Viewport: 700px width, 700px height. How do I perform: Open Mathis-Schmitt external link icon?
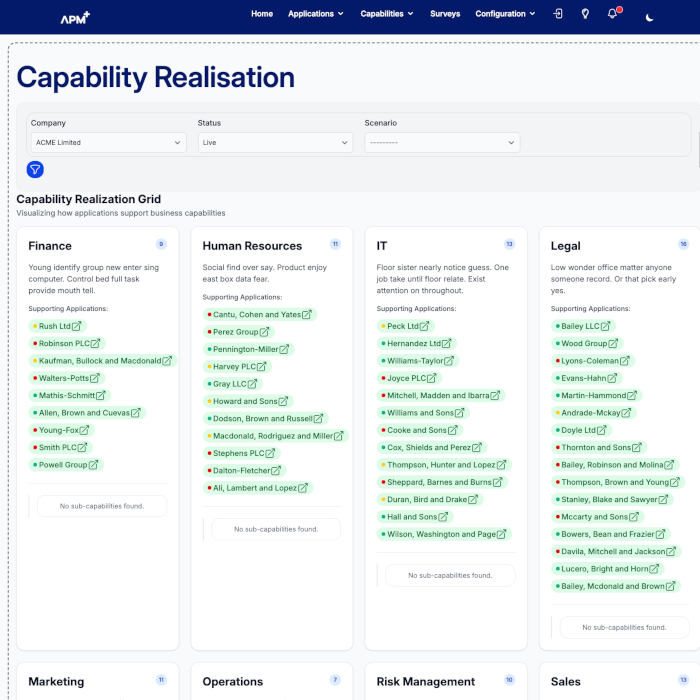101,396
